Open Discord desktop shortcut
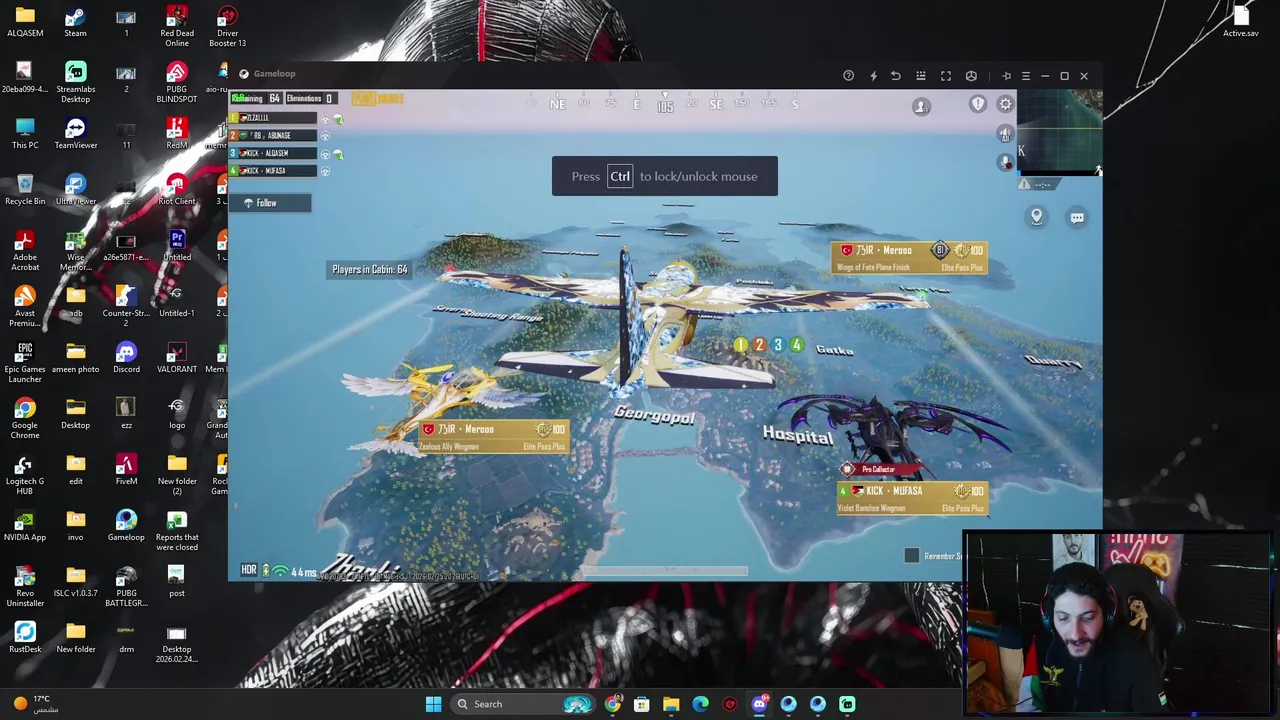The height and width of the screenshot is (720, 1280). point(126,358)
